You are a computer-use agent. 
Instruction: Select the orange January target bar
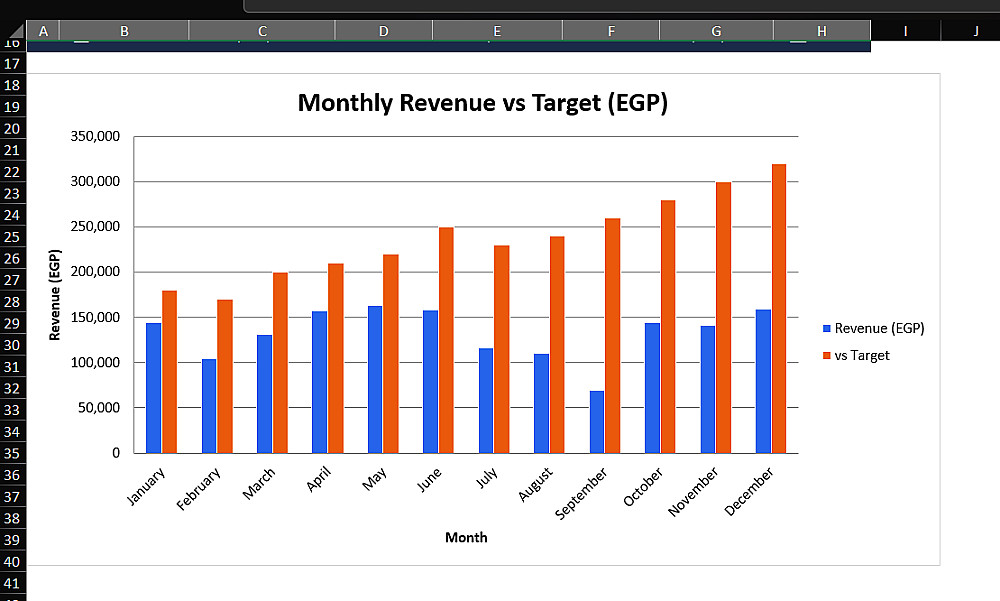click(x=169, y=372)
